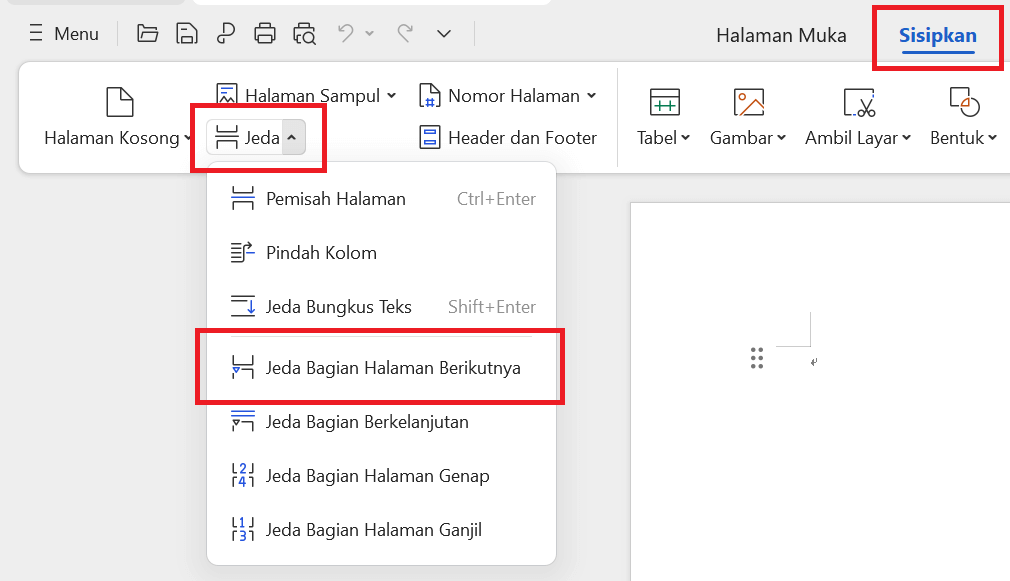Click the Halaman Kosong page icon
The image size is (1010, 581).
coord(120,102)
